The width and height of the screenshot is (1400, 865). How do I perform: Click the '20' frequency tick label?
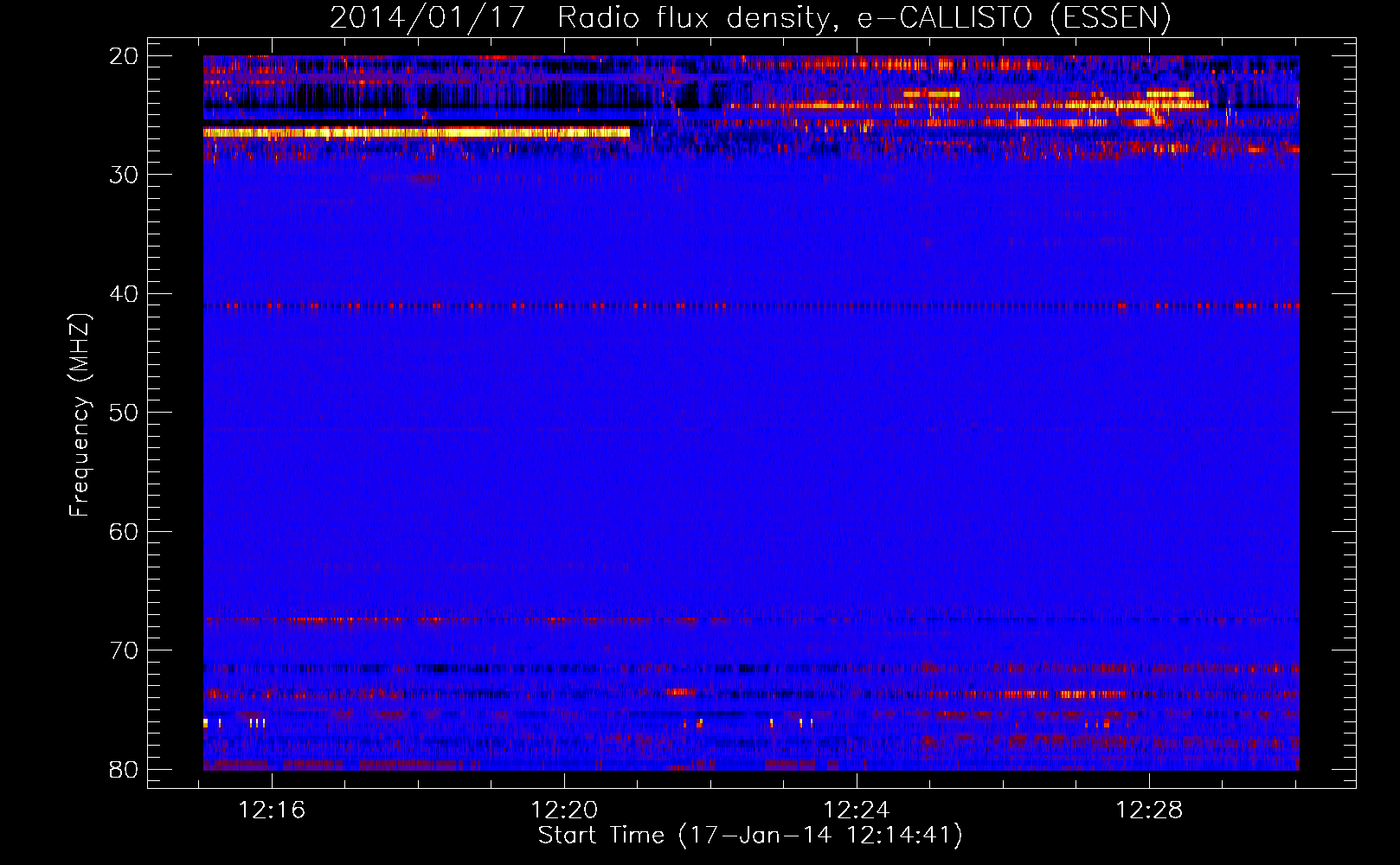pyautogui.click(x=125, y=56)
